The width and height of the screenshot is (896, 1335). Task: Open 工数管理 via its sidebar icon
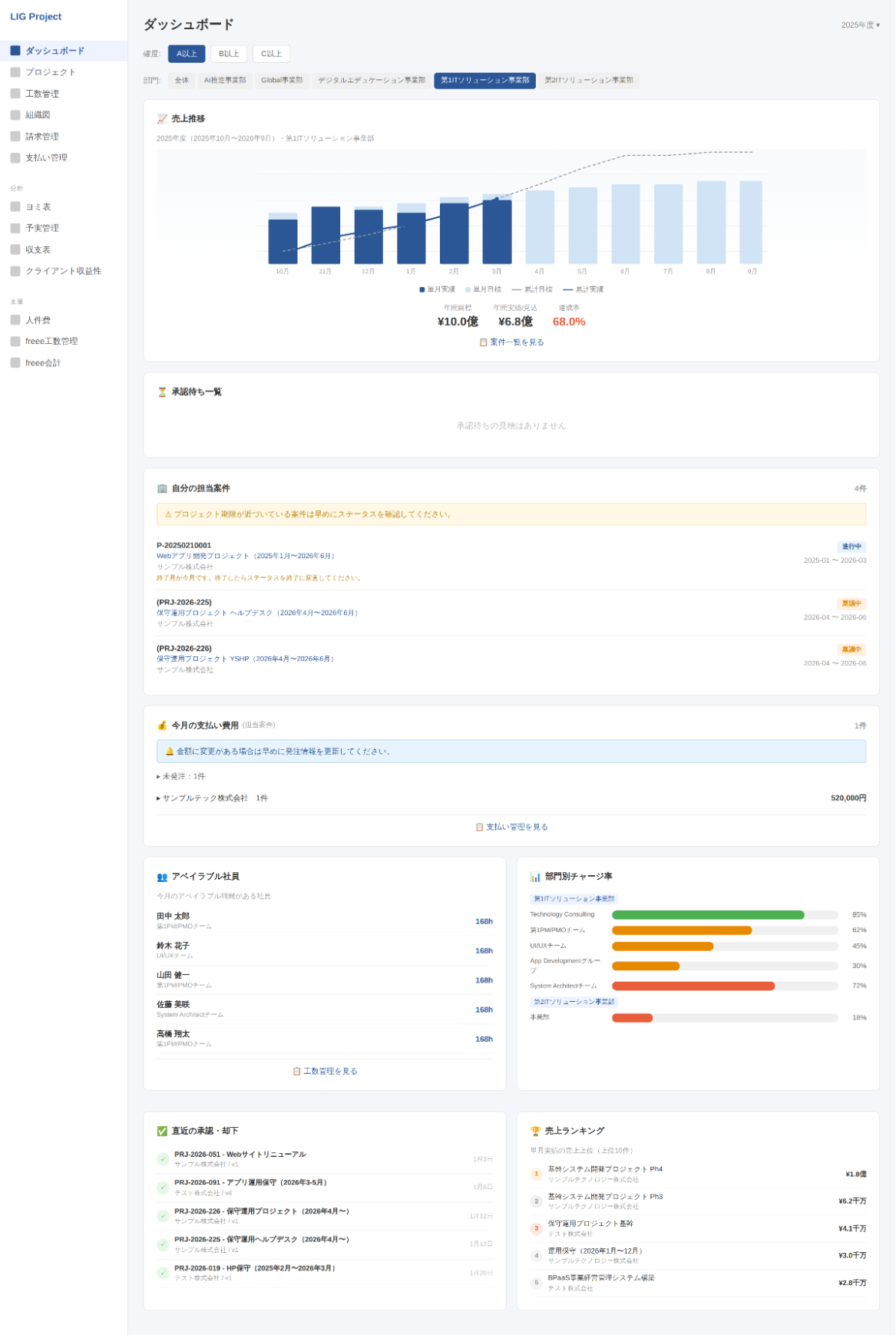15,94
